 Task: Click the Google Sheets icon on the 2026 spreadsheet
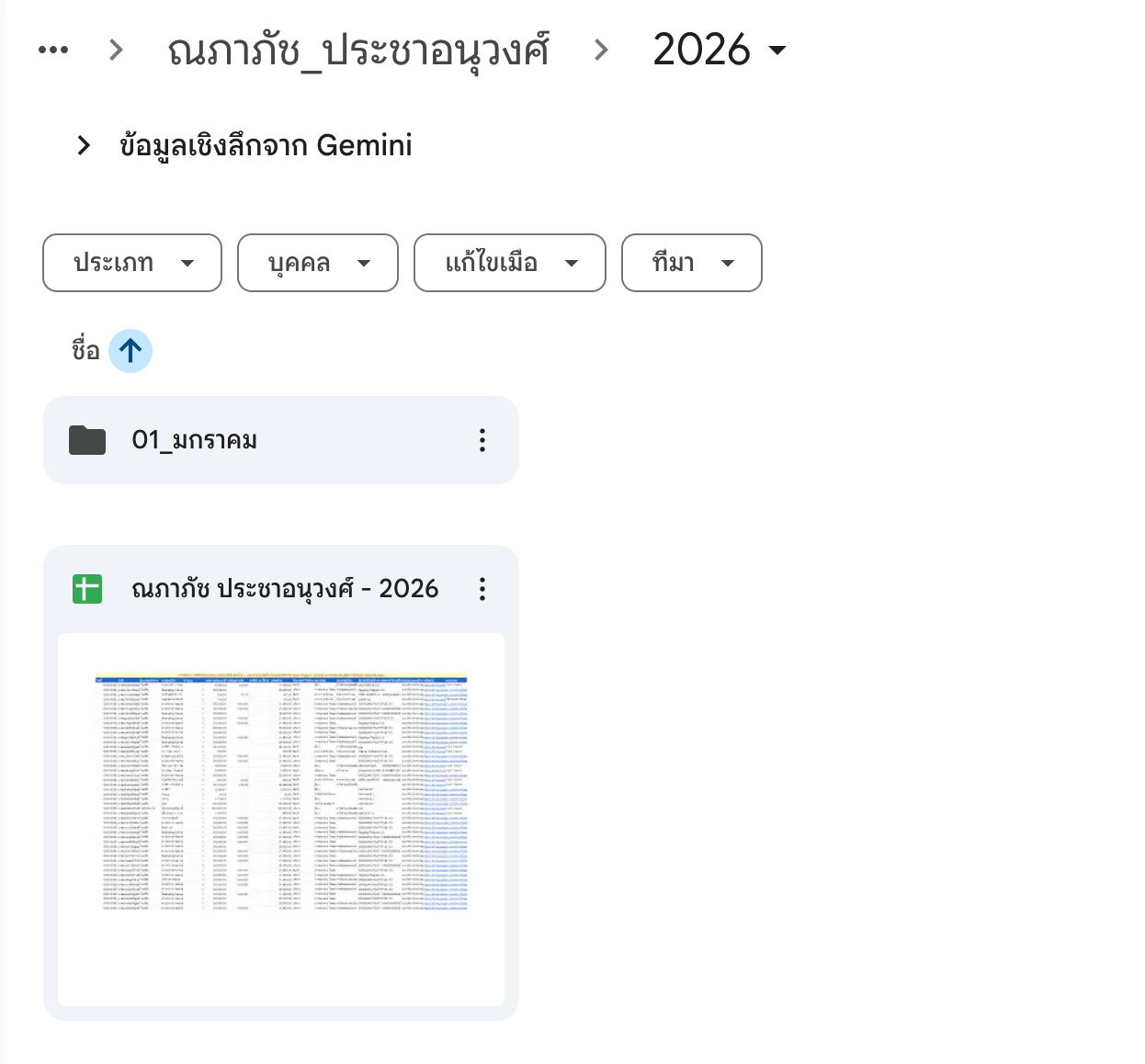[86, 589]
